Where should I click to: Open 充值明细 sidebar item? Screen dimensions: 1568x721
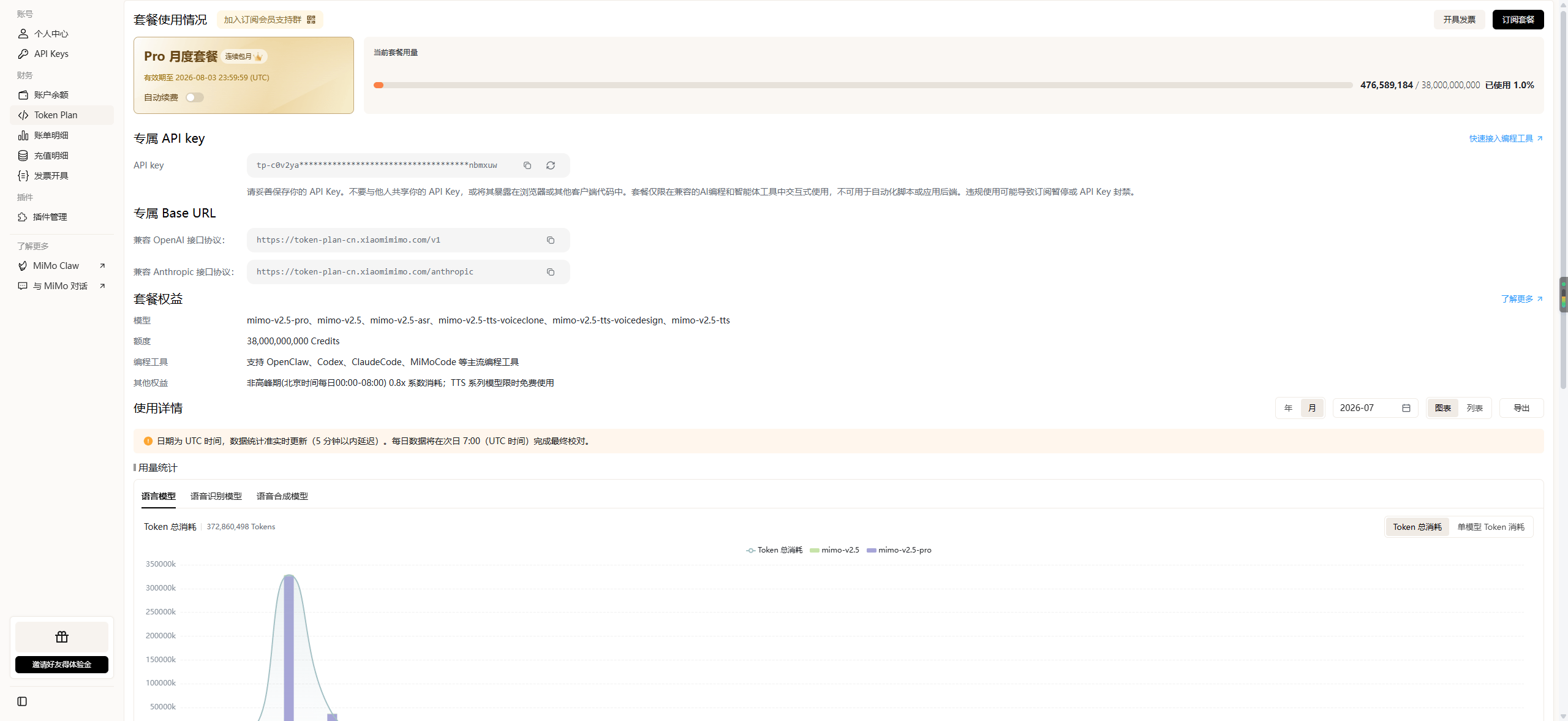click(x=61, y=156)
